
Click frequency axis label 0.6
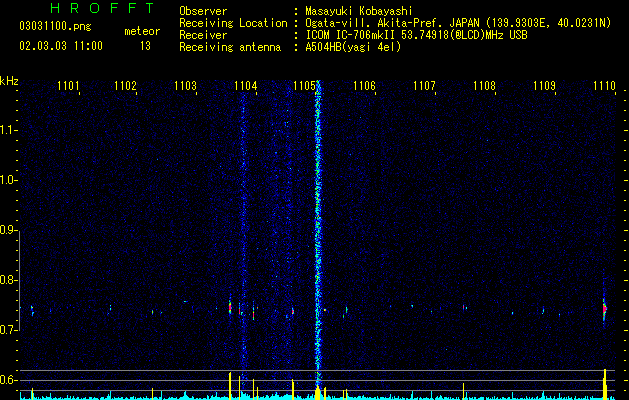click(x=8, y=380)
